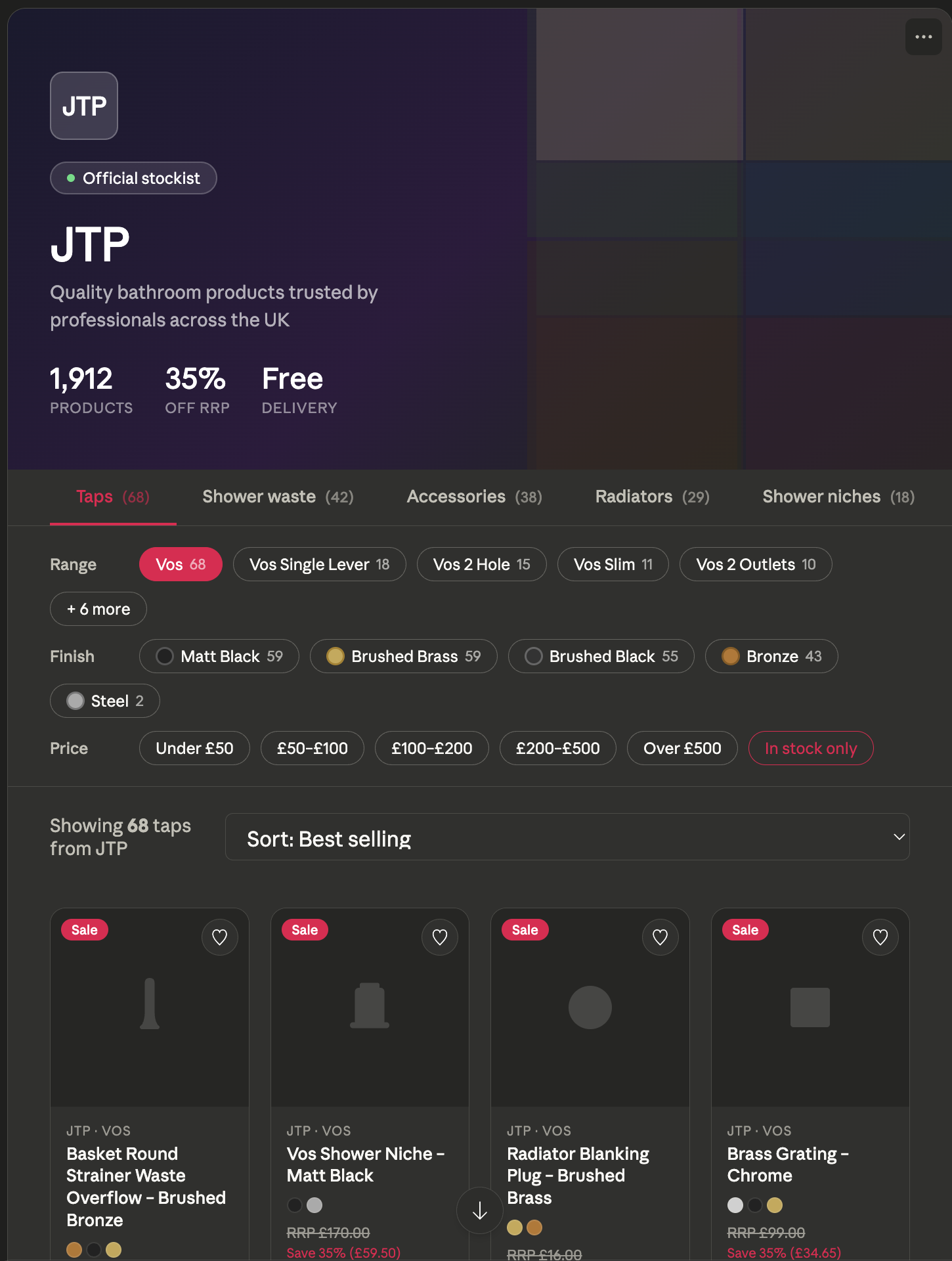The image size is (952, 1261).
Task: Select the £50–£100 price range
Action: pyautogui.click(x=313, y=748)
